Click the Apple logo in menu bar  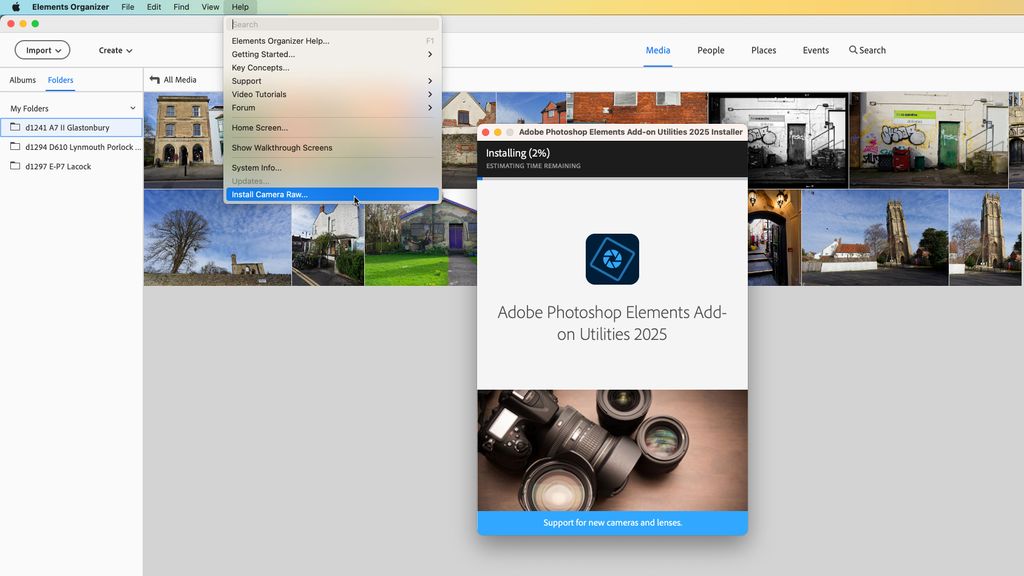[x=15, y=6]
